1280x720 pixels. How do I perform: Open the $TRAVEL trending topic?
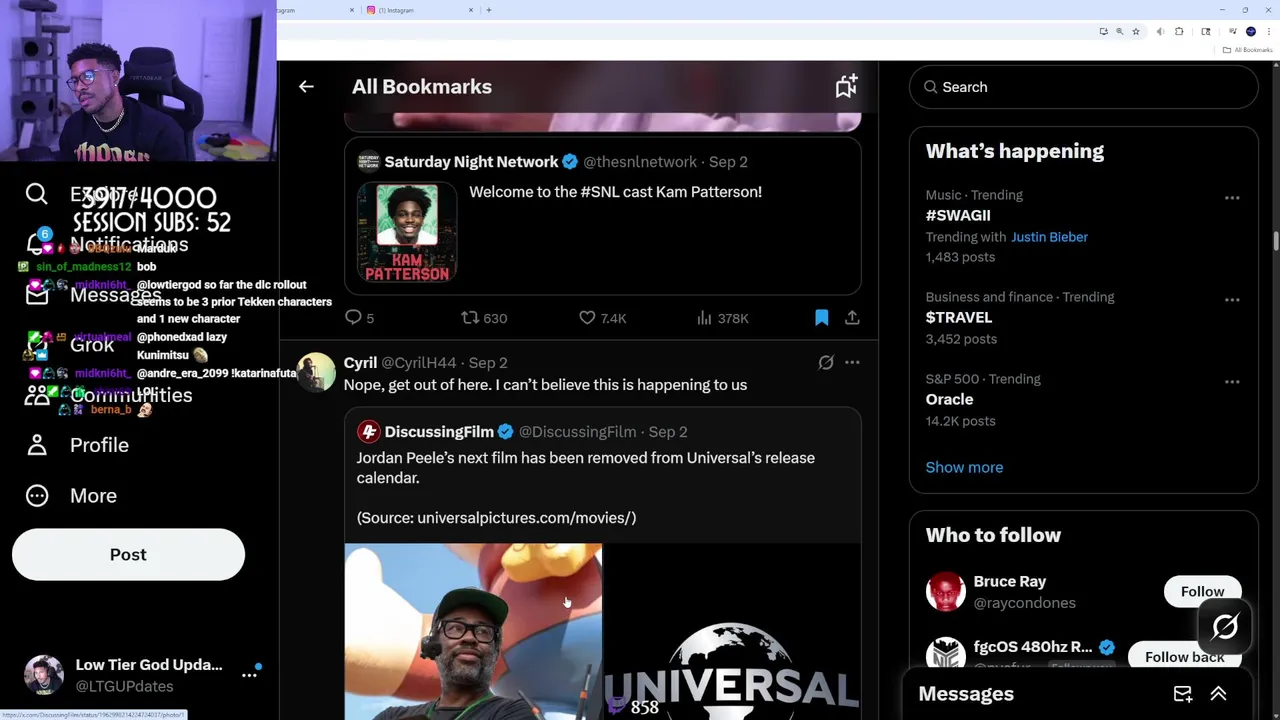click(959, 317)
